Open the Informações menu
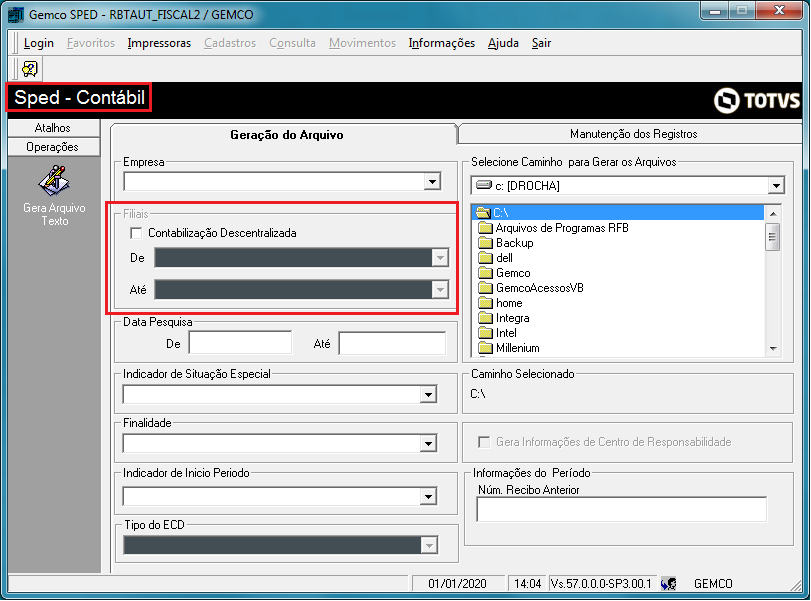This screenshot has height=601, width=811. (442, 43)
